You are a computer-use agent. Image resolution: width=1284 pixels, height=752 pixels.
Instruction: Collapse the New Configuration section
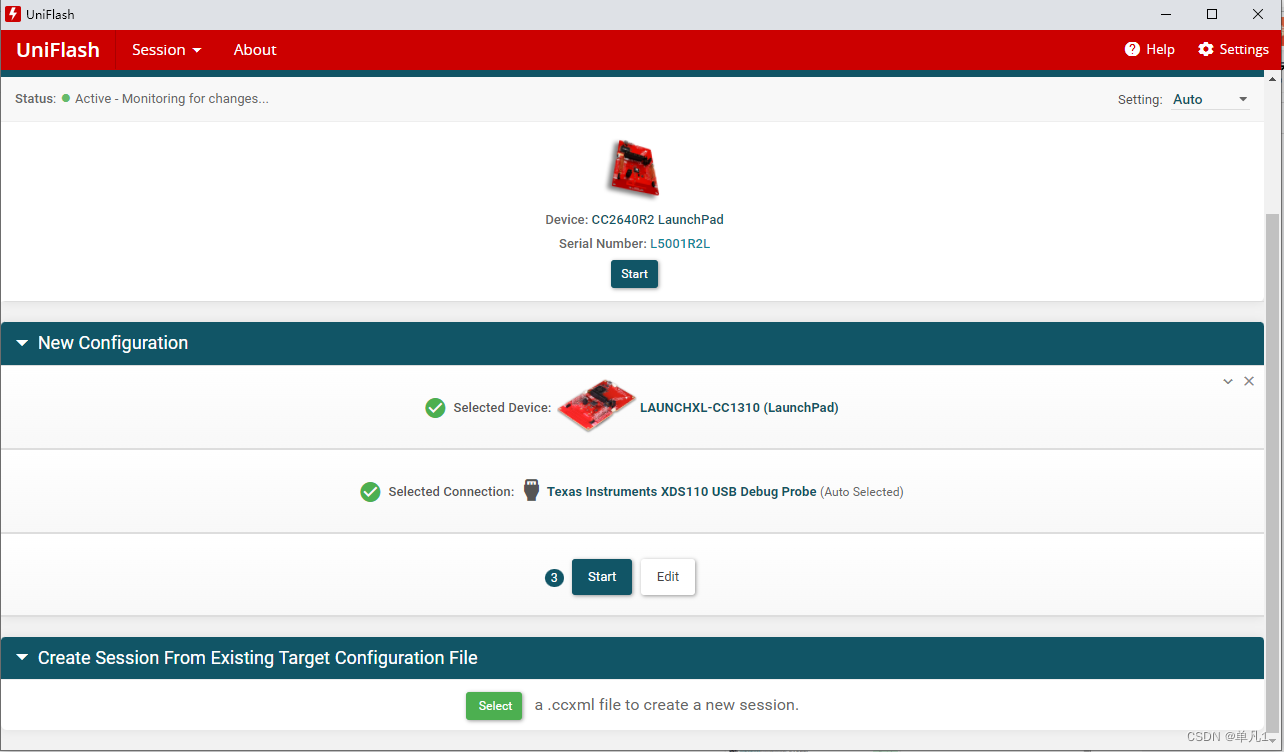pos(22,343)
